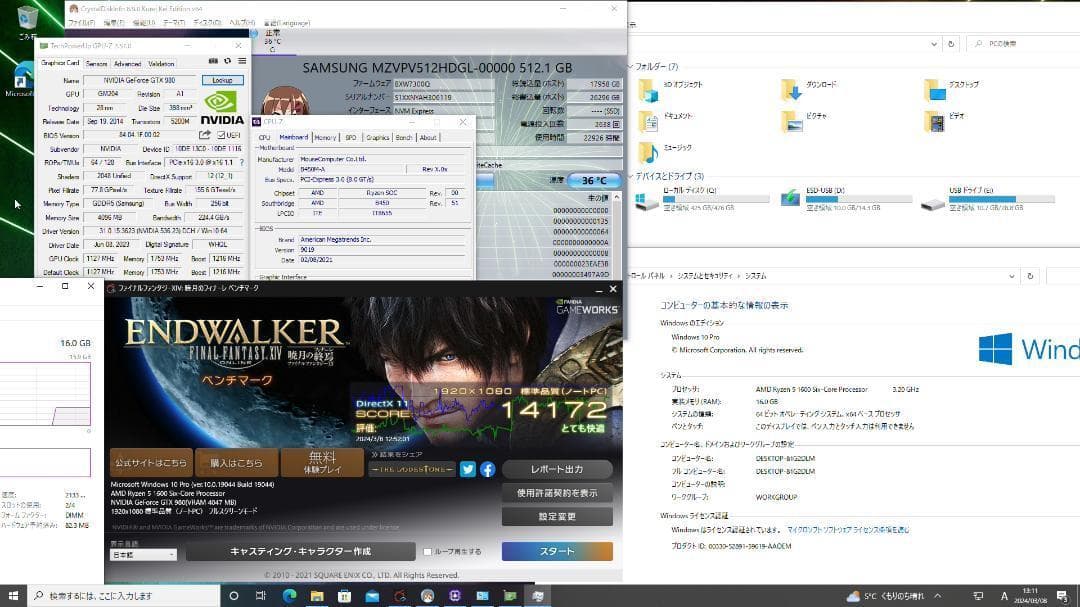
Task: Enable the loop playback checkbox
Action: click(428, 551)
